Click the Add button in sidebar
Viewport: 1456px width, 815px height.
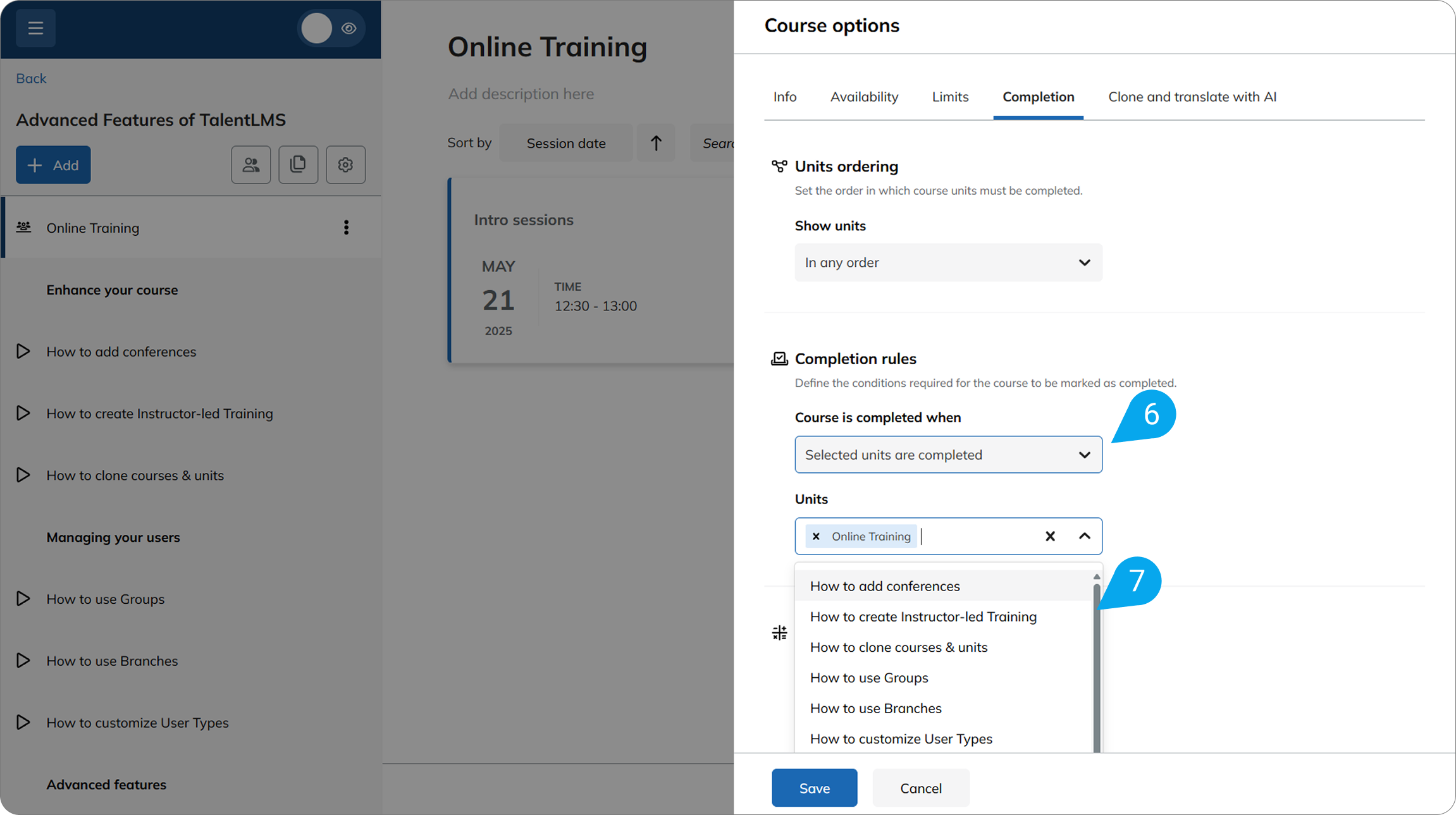(53, 165)
